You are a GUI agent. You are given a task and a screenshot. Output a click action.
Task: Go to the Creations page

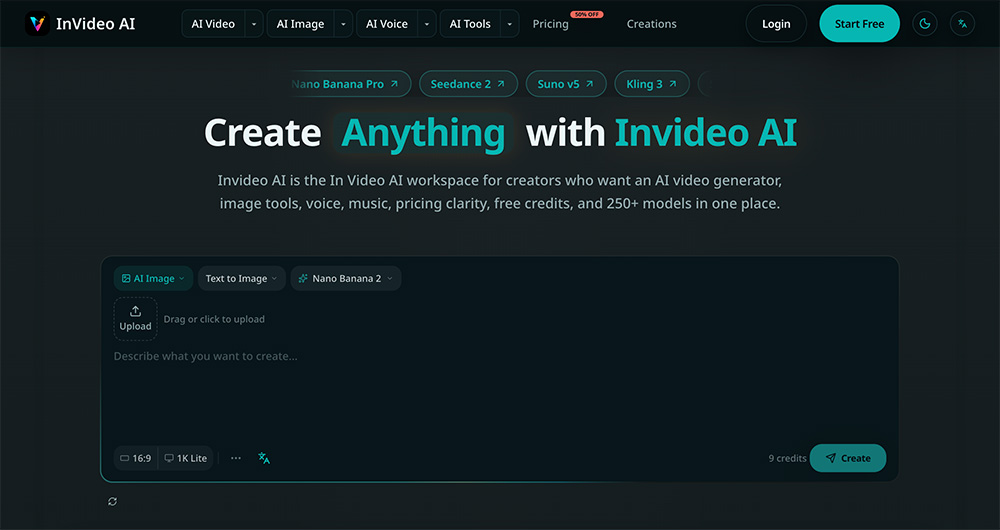[651, 24]
